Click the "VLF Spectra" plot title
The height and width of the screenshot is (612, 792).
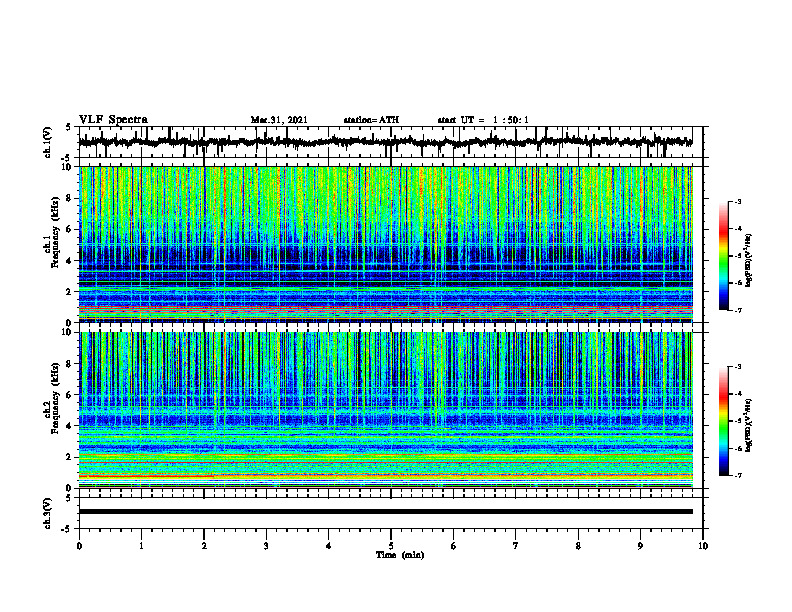point(113,120)
